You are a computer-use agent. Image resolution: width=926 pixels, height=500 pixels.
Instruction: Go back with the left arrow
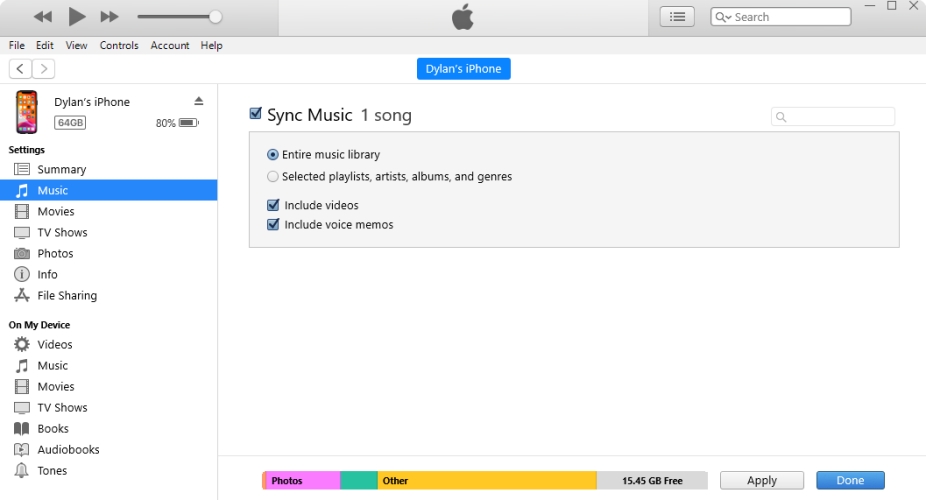20,68
